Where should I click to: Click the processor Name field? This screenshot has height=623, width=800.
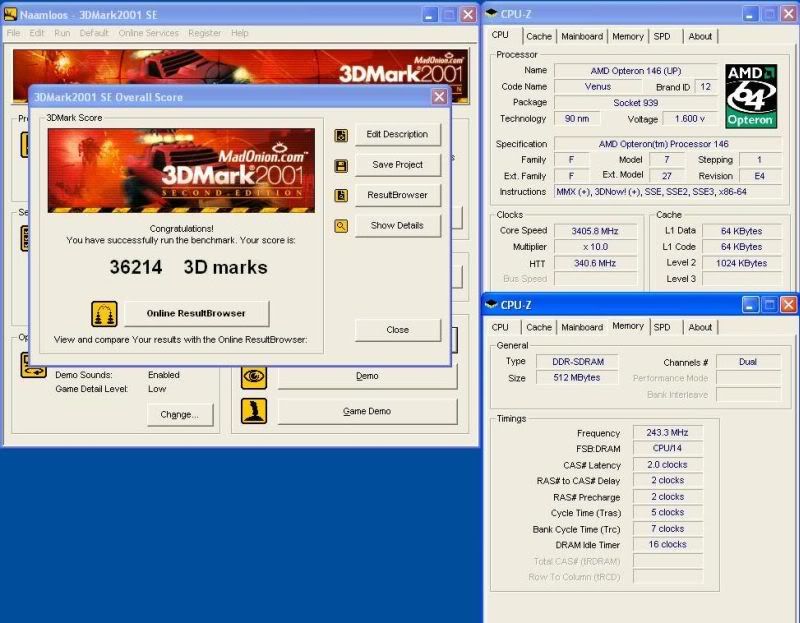coord(636,71)
